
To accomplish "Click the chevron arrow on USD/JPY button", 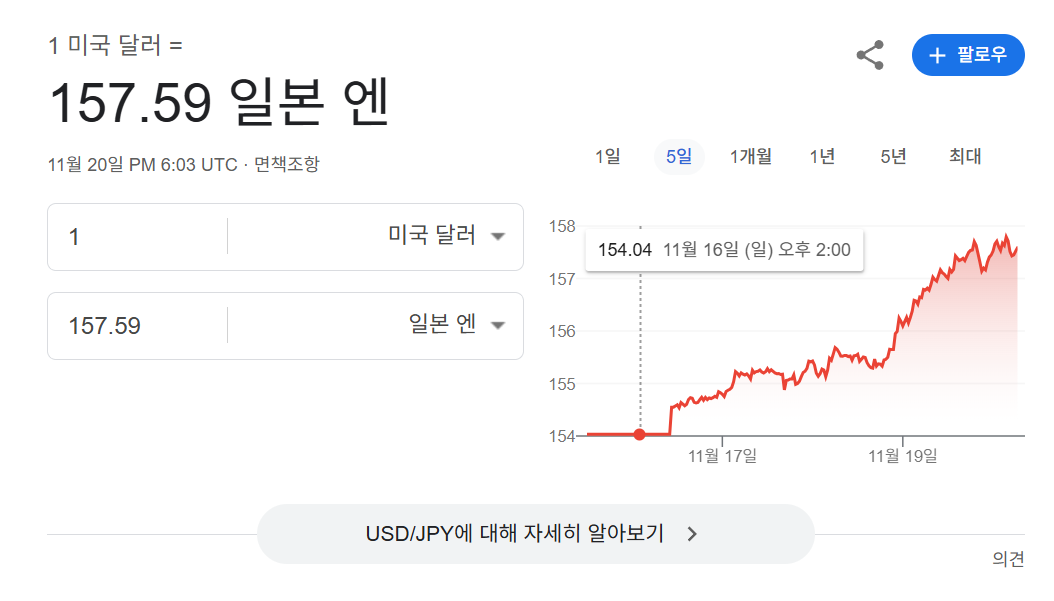I will click(692, 534).
